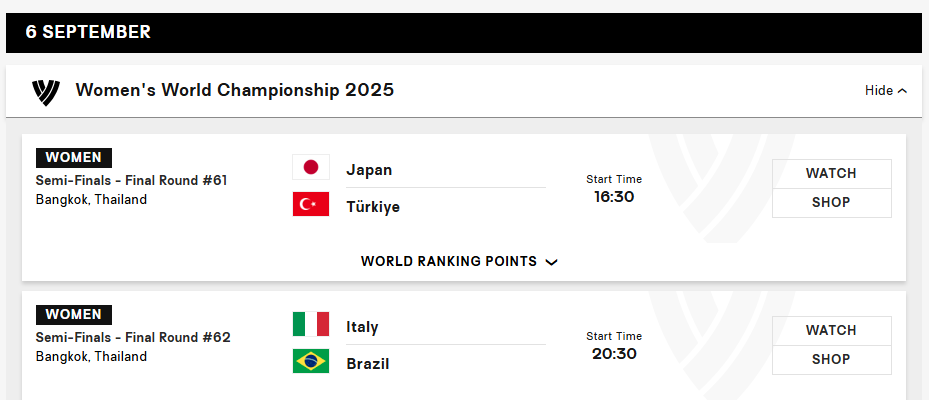Open Shop for Japan vs Türkiye match
This screenshot has width=929, height=400.
point(831,202)
